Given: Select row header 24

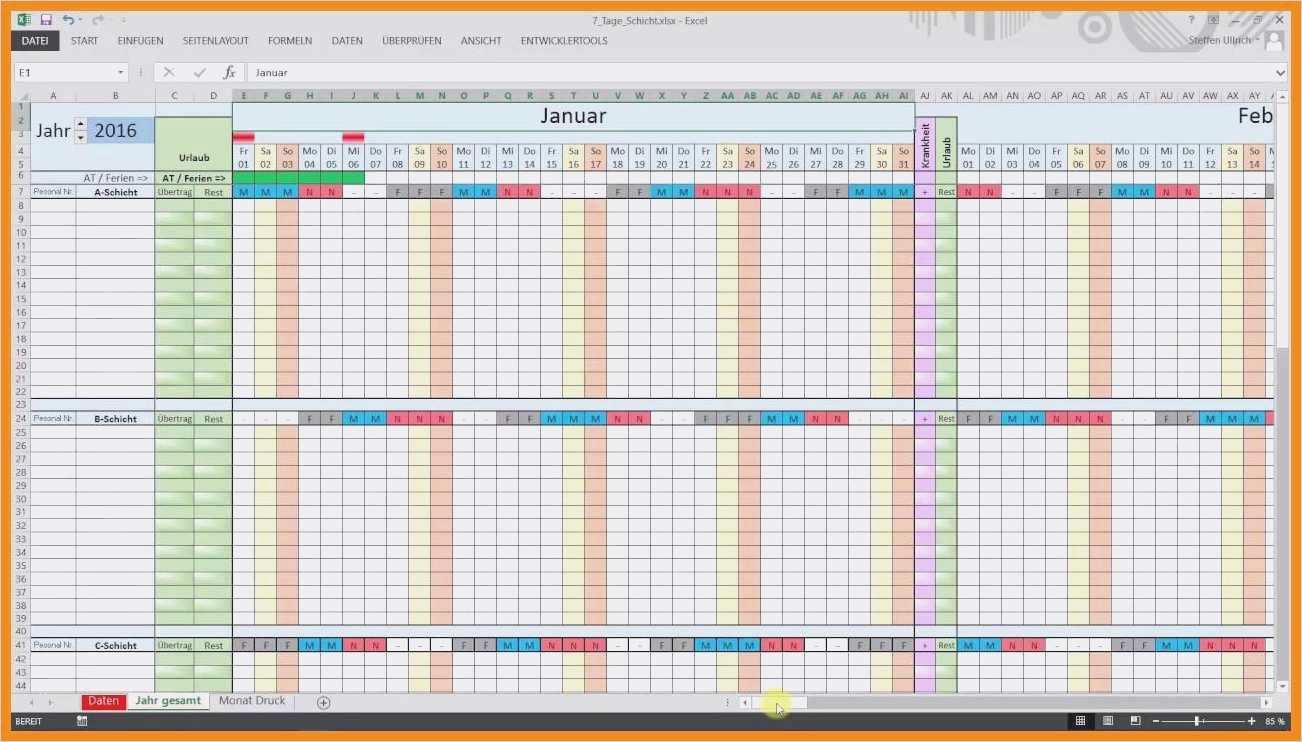Looking at the screenshot, I should [21, 419].
